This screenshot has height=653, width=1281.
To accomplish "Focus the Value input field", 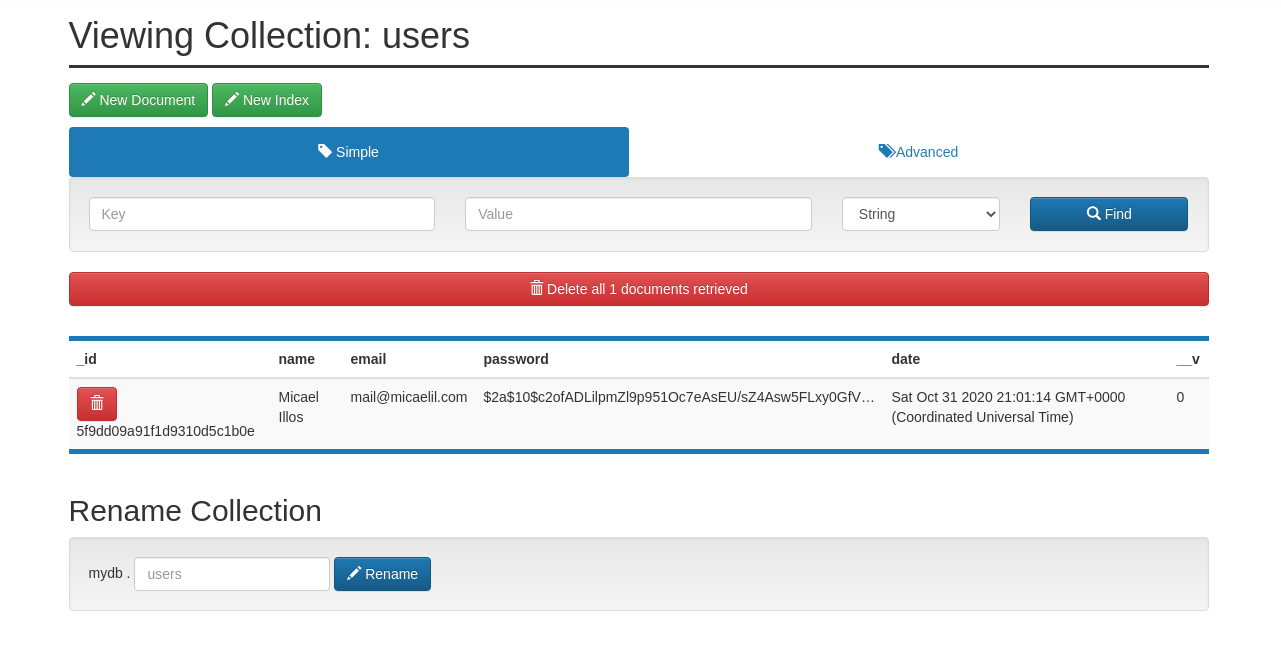I will point(638,214).
